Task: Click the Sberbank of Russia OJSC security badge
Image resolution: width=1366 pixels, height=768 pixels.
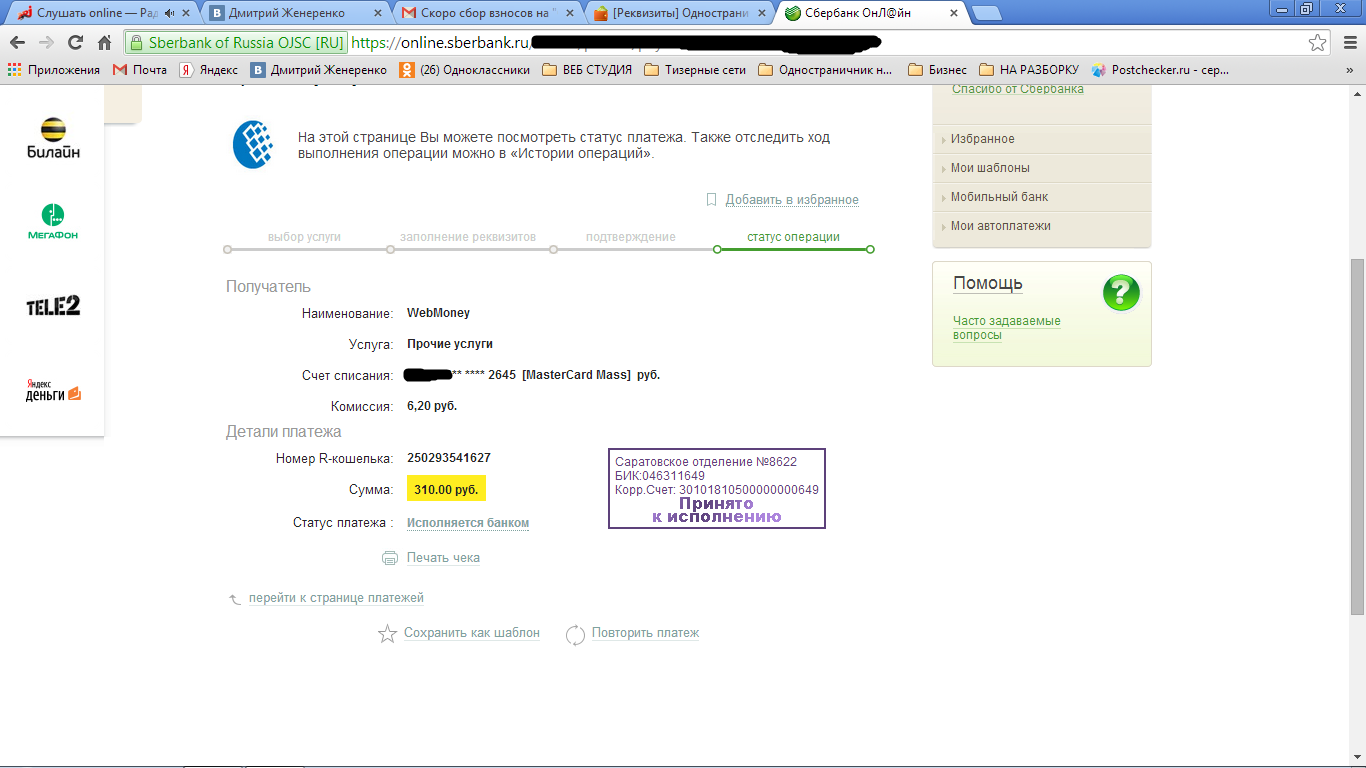Action: pos(236,43)
